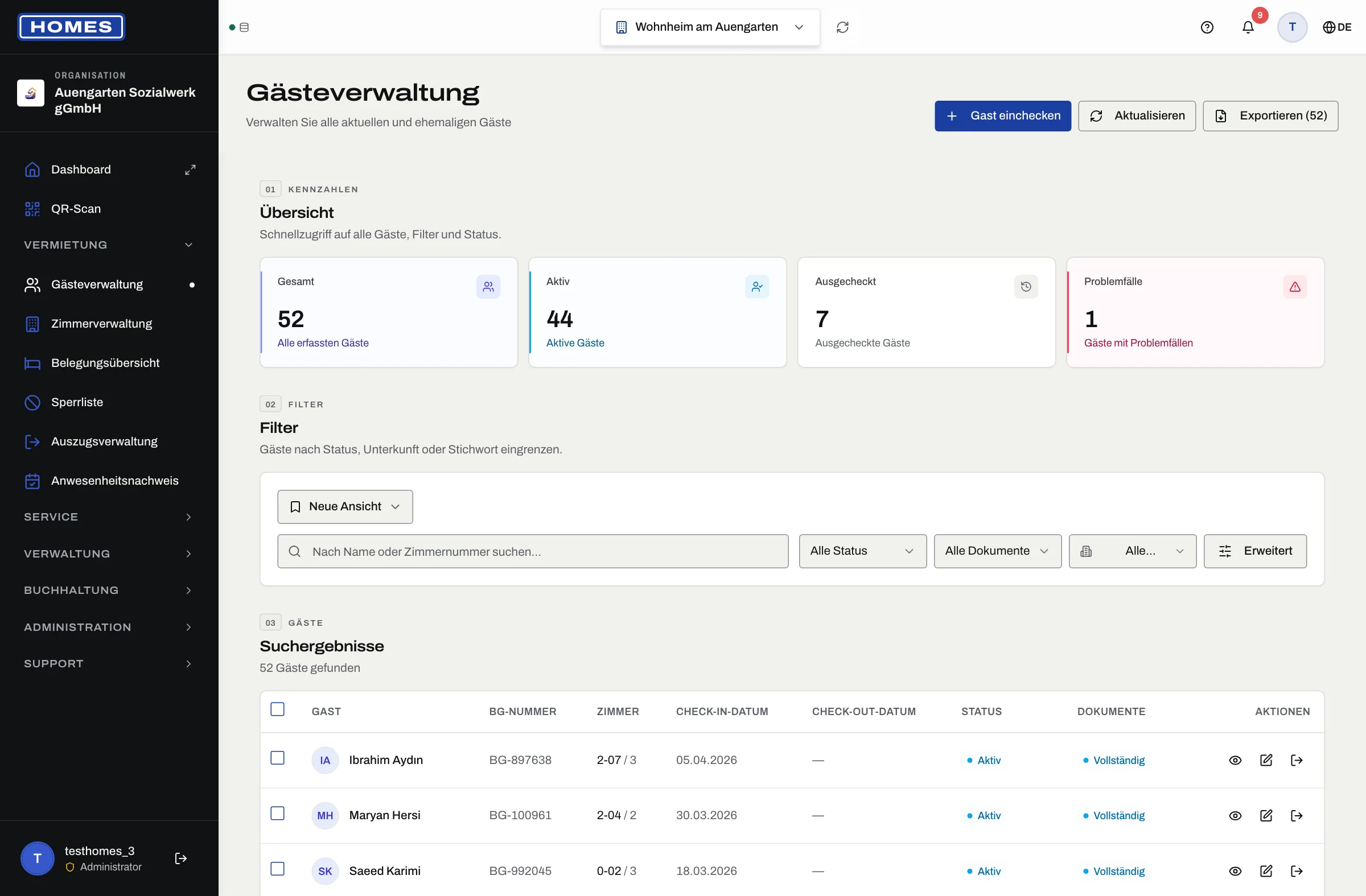
Task: Click the HOMES logo
Action: click(x=71, y=27)
